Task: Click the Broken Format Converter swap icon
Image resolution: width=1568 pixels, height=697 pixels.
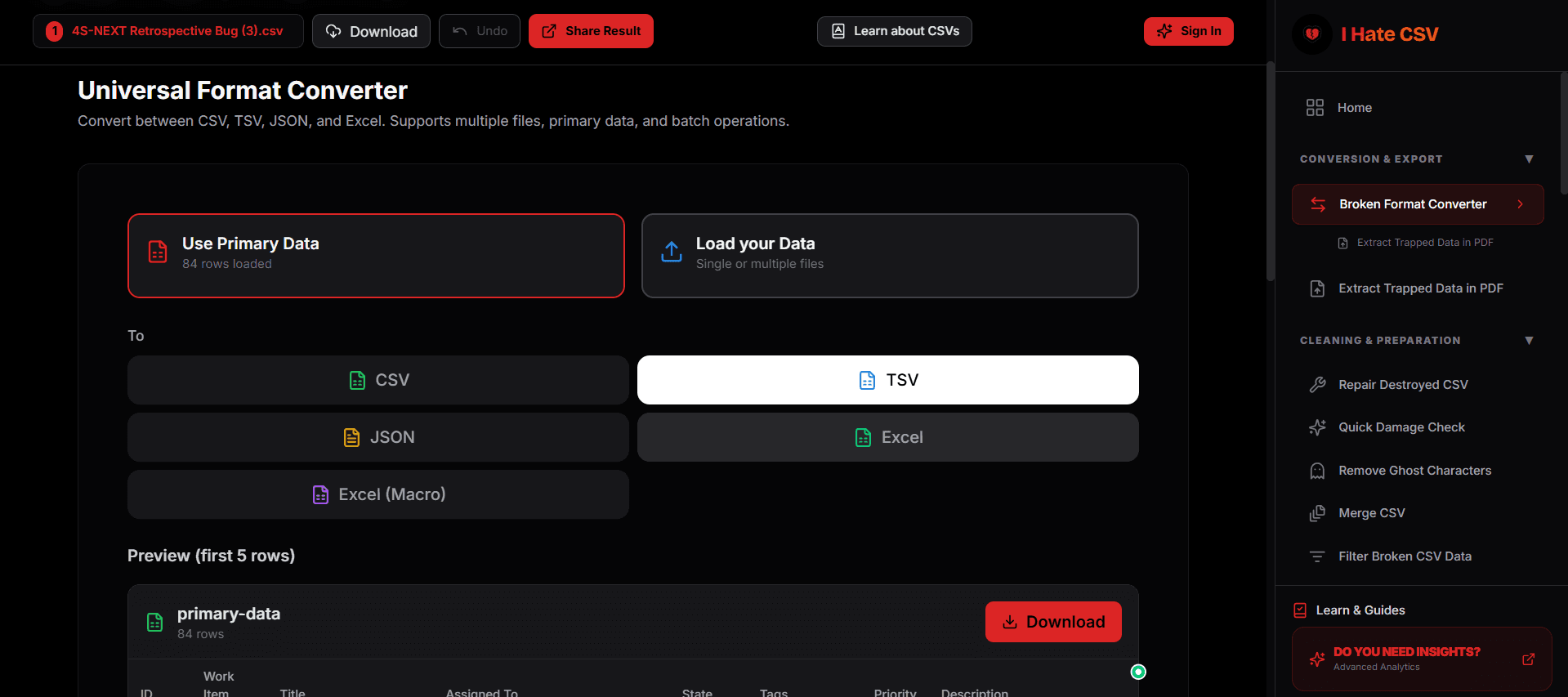Action: [1318, 204]
